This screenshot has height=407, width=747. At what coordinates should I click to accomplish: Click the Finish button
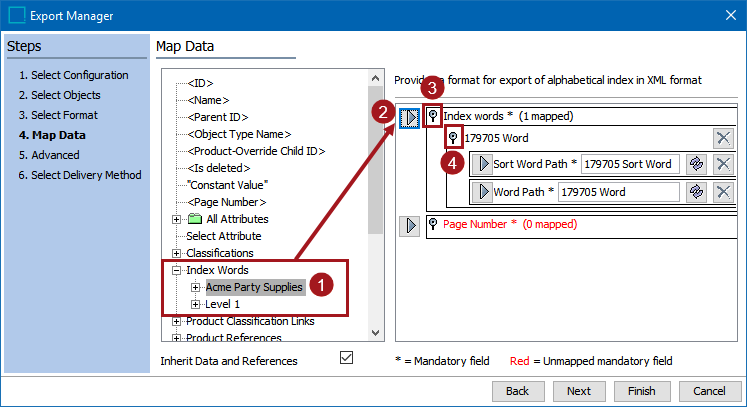pyautogui.click(x=641, y=391)
